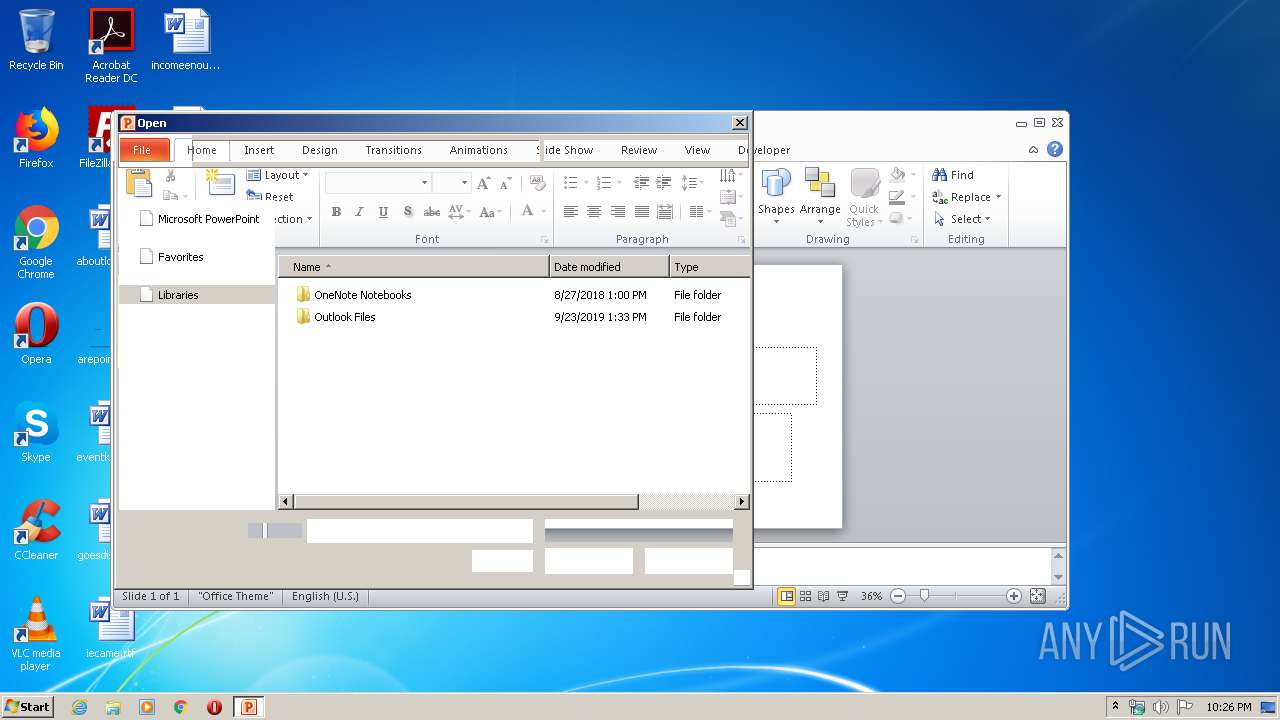Click the zoom slider handle
Screen dimensions: 1280x720
point(925,596)
